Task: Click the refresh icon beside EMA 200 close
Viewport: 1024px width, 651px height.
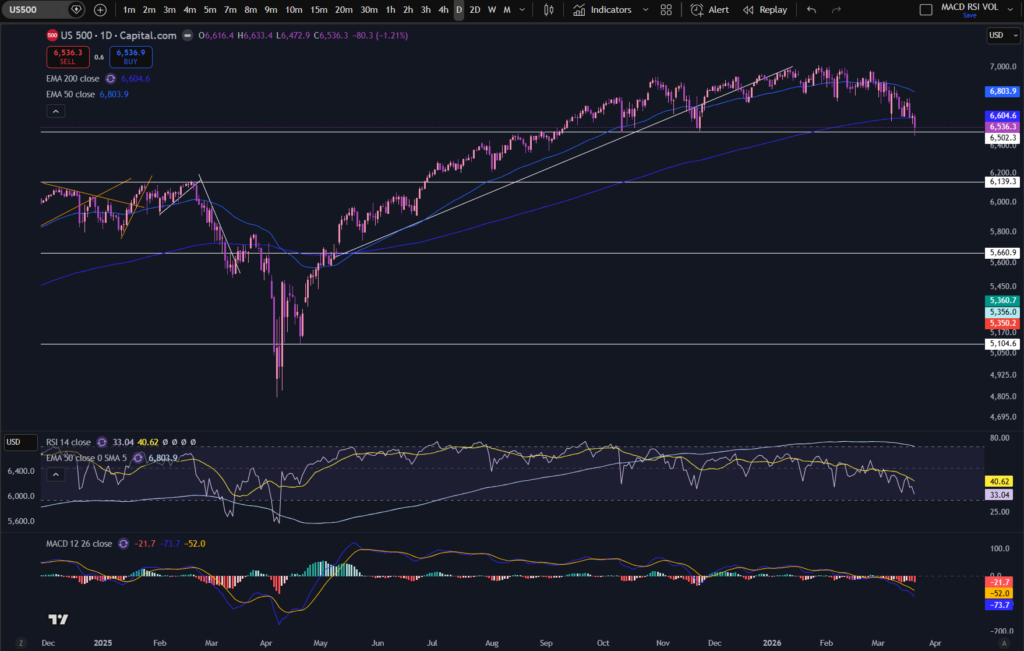Action: [110, 78]
